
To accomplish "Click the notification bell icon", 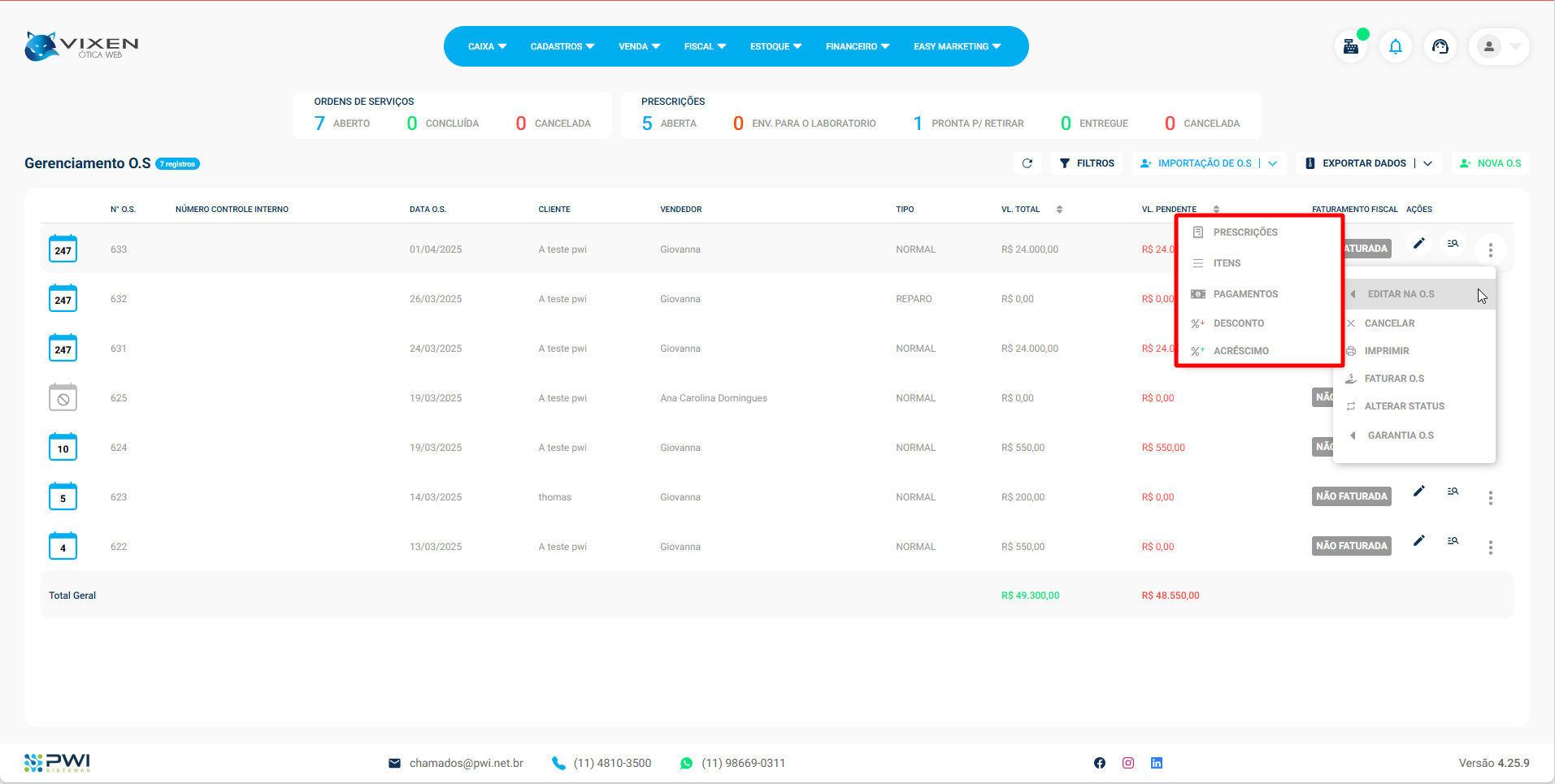I will [x=1396, y=47].
